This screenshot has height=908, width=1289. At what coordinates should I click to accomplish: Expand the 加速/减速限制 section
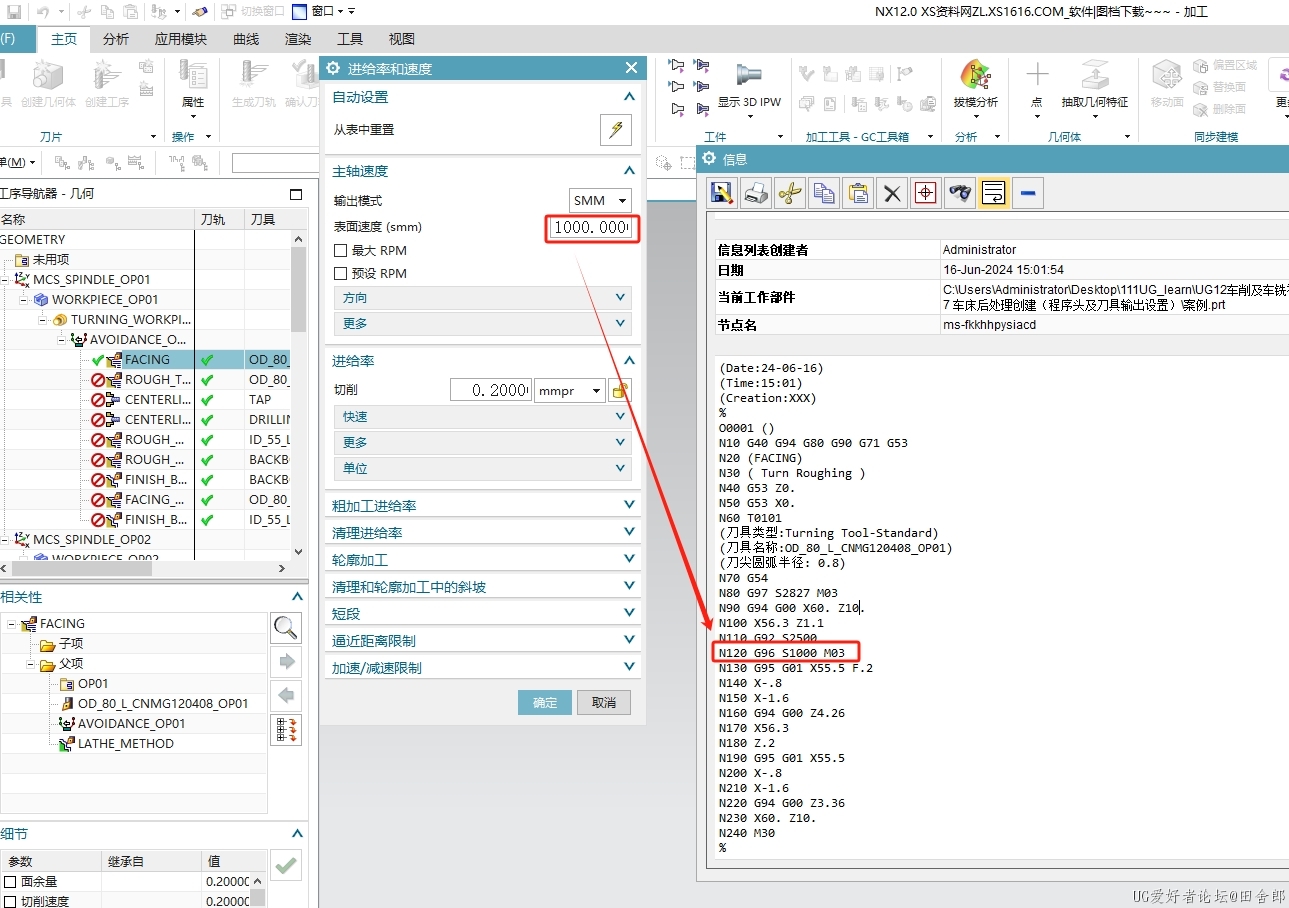[x=481, y=668]
